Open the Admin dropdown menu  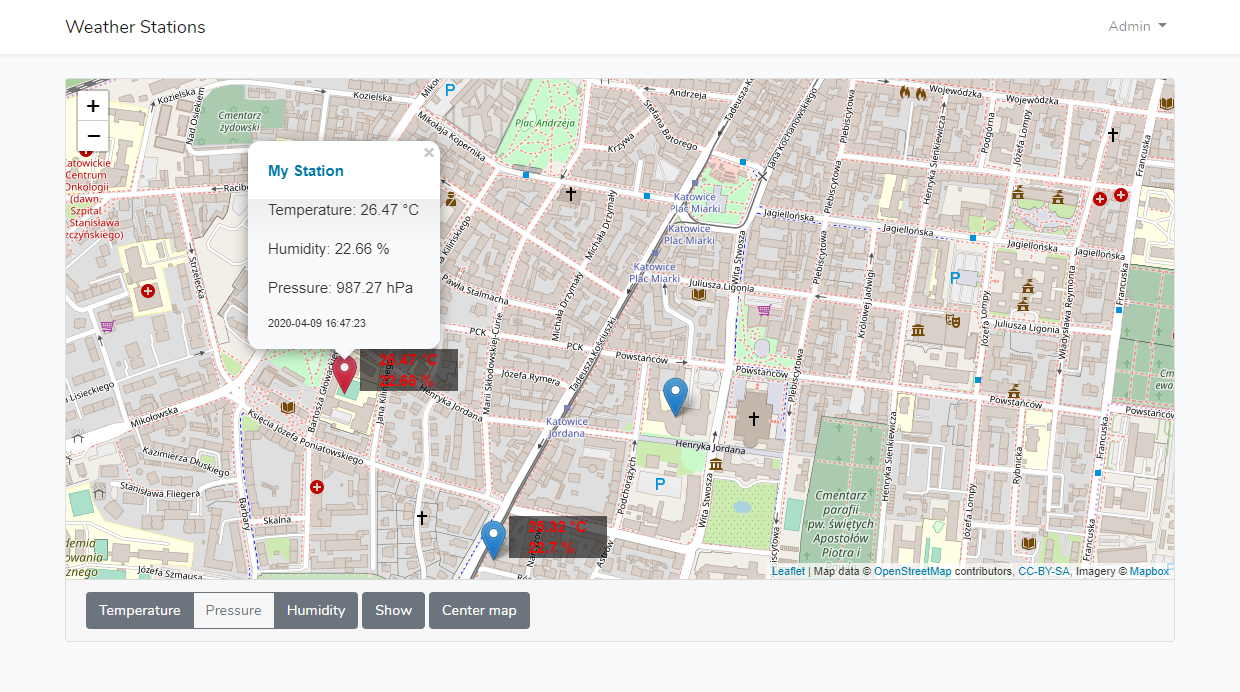pos(1138,27)
